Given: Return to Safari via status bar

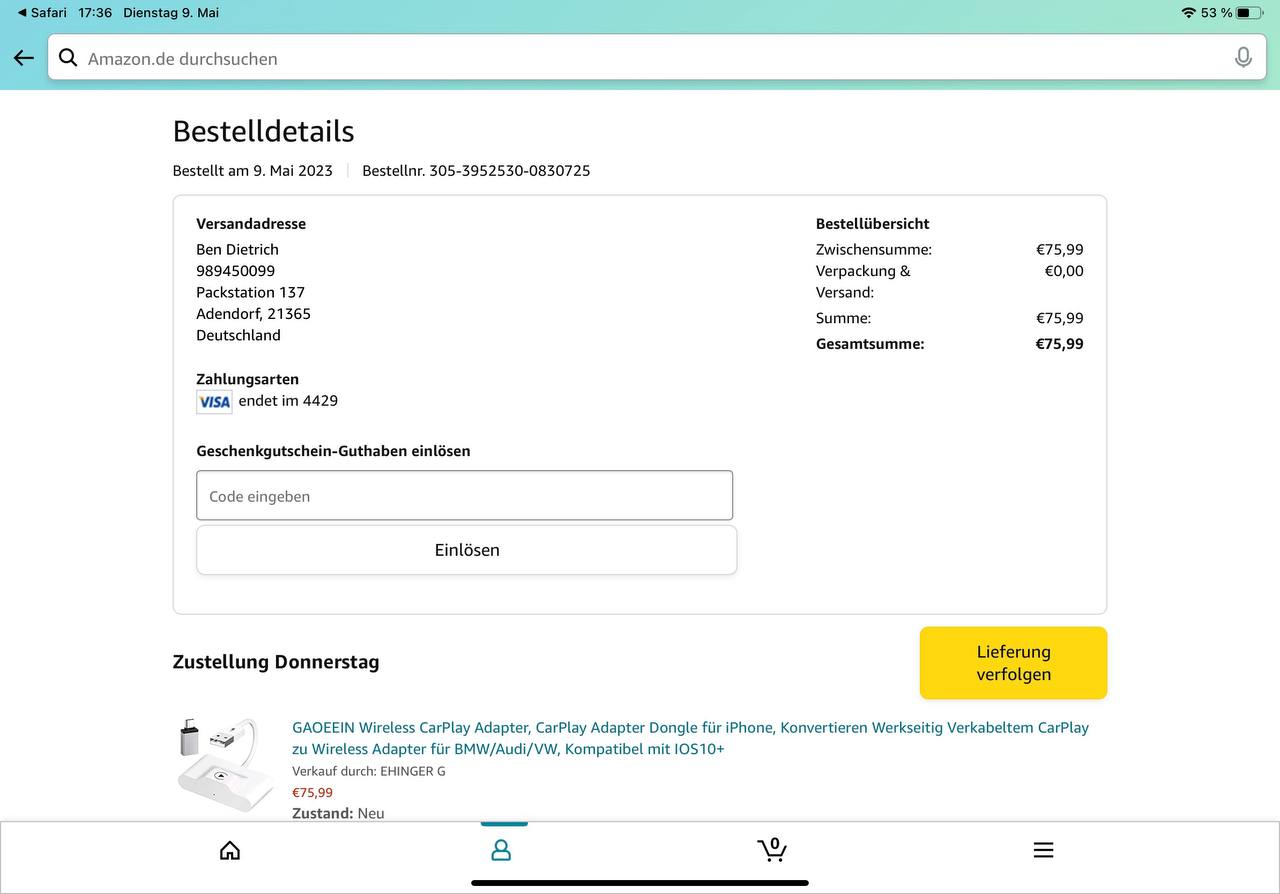Looking at the screenshot, I should click(42, 13).
